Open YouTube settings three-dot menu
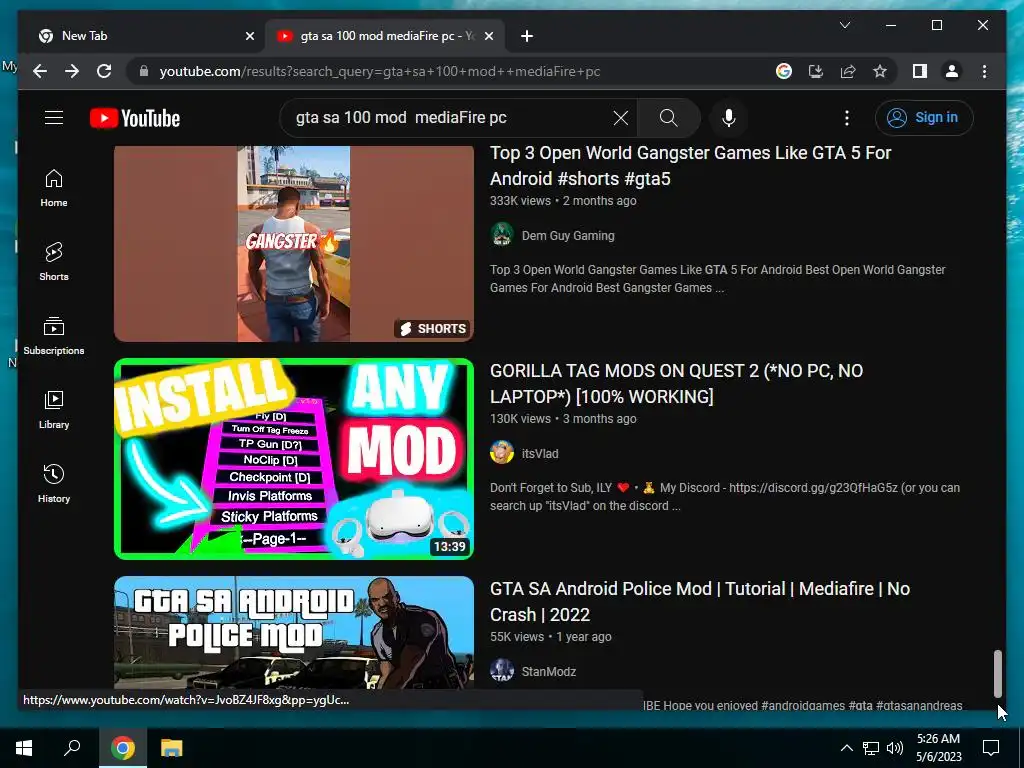This screenshot has height=768, width=1024. tap(846, 118)
